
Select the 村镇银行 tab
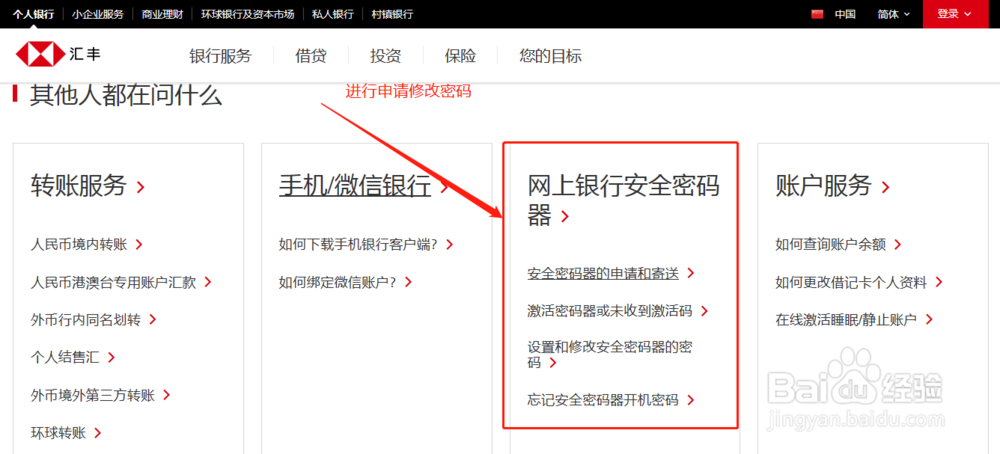point(392,14)
